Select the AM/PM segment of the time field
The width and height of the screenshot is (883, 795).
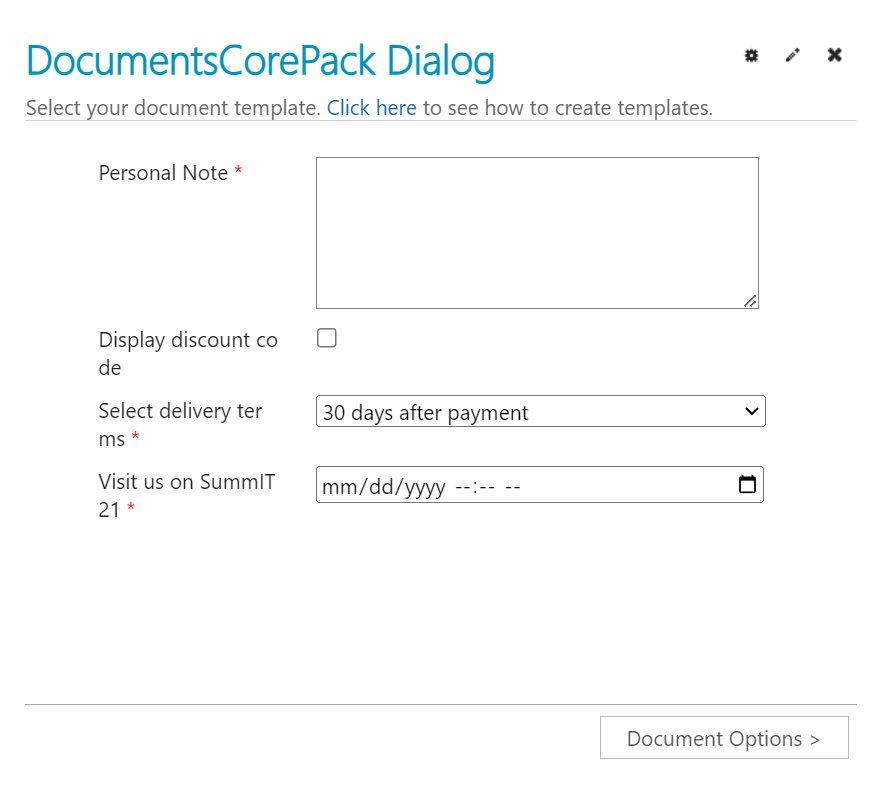[512, 486]
